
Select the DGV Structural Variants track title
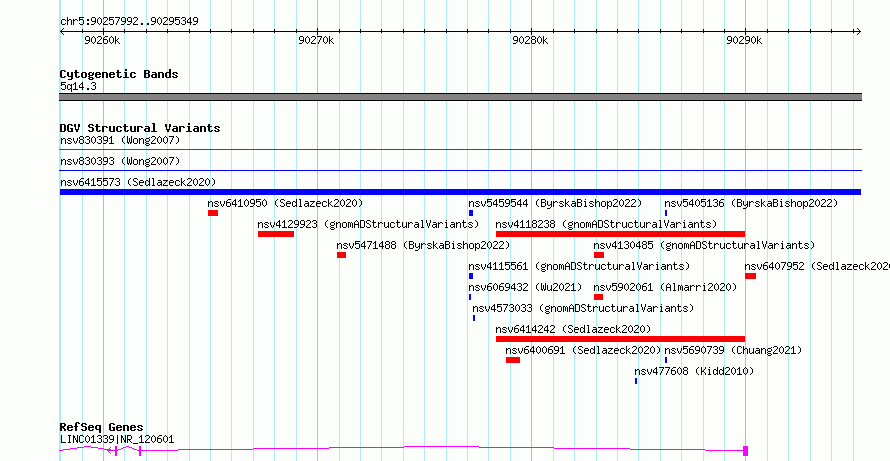(140, 128)
